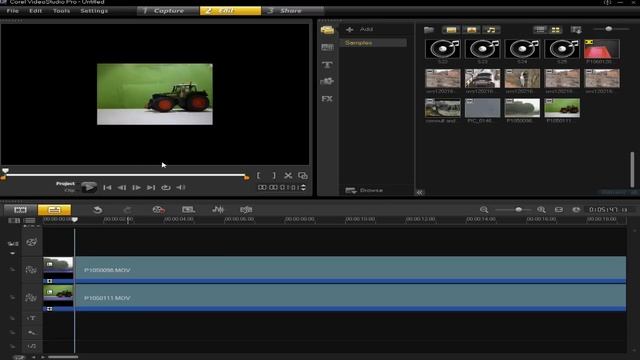
Task: Click the Browse button
Action: (364, 190)
